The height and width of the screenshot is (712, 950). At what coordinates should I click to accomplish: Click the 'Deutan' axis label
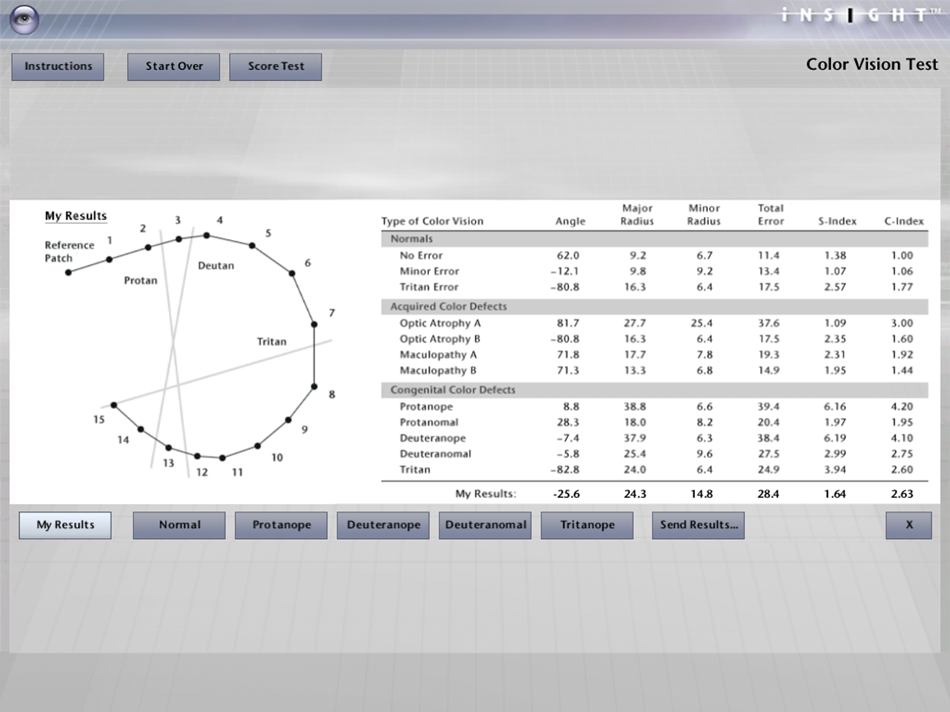[x=216, y=265]
